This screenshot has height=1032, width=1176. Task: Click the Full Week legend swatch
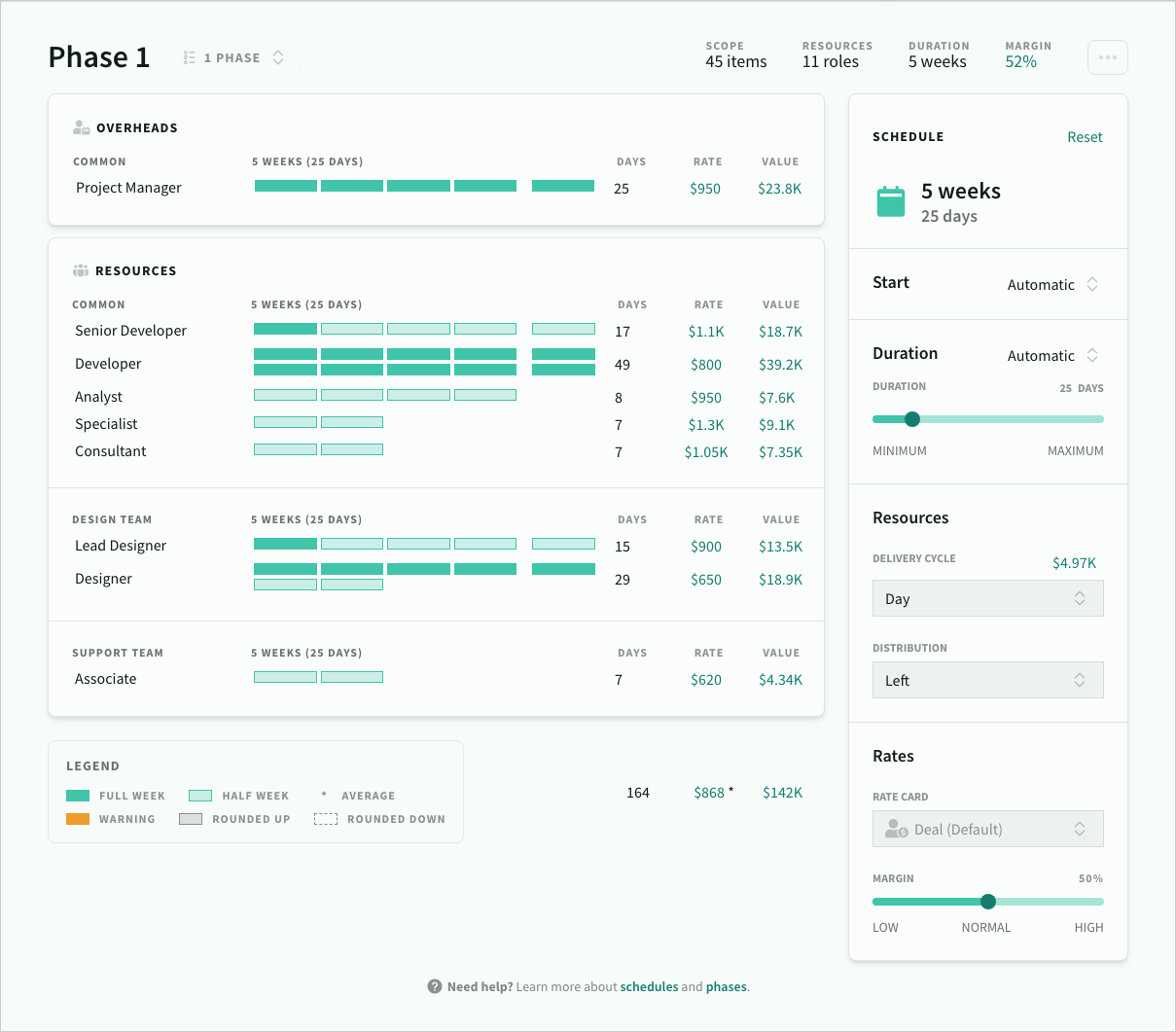tap(78, 795)
